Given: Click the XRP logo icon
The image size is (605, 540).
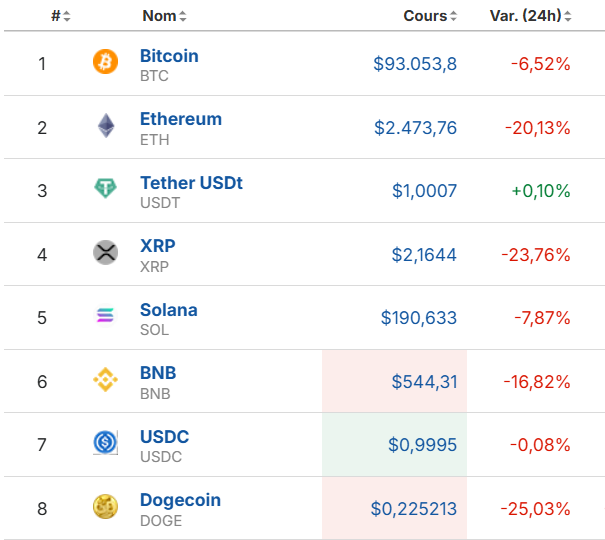Looking at the screenshot, I should pyautogui.click(x=105, y=253).
